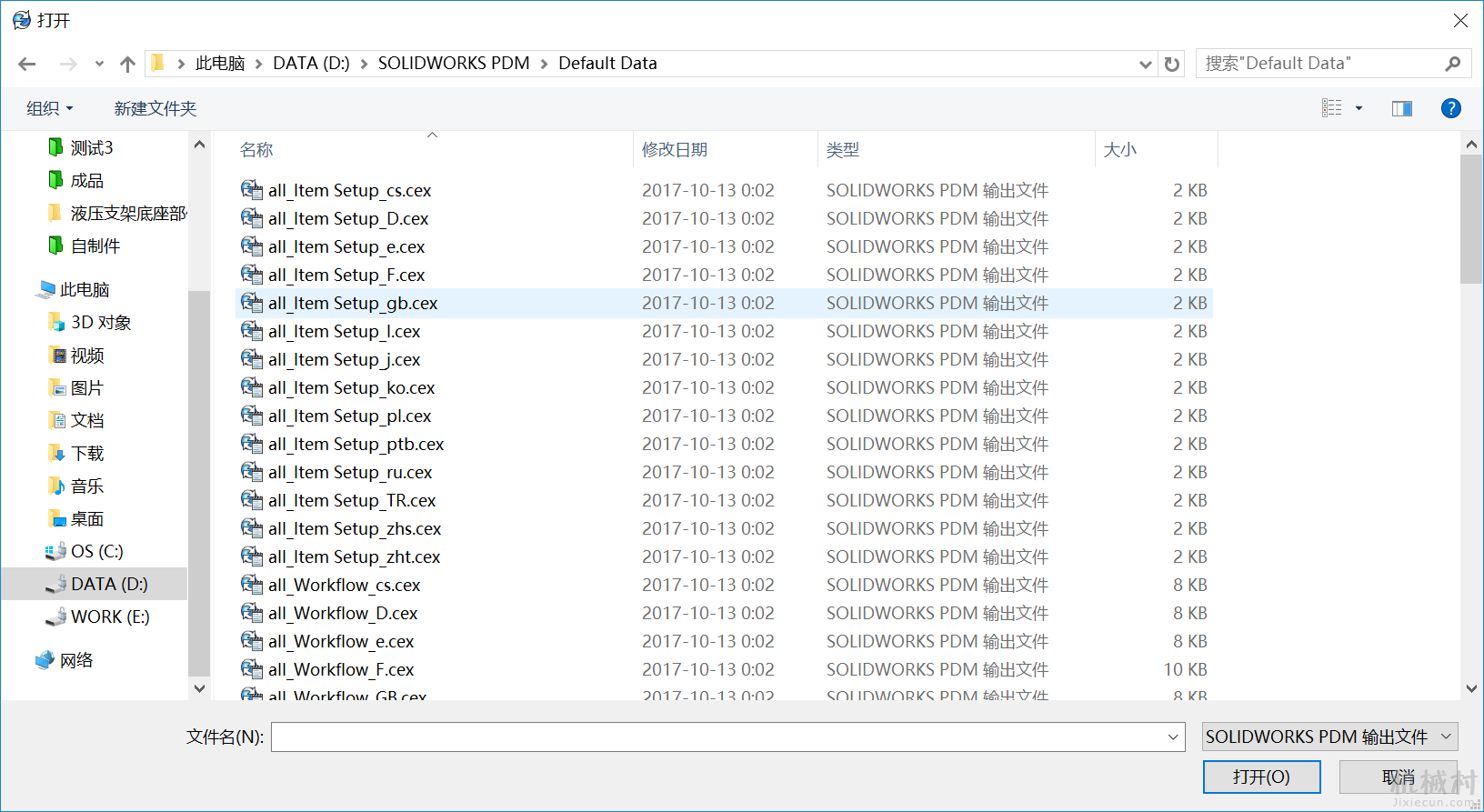Open the 组织 menu
The width and height of the screenshot is (1484, 812).
(x=49, y=108)
